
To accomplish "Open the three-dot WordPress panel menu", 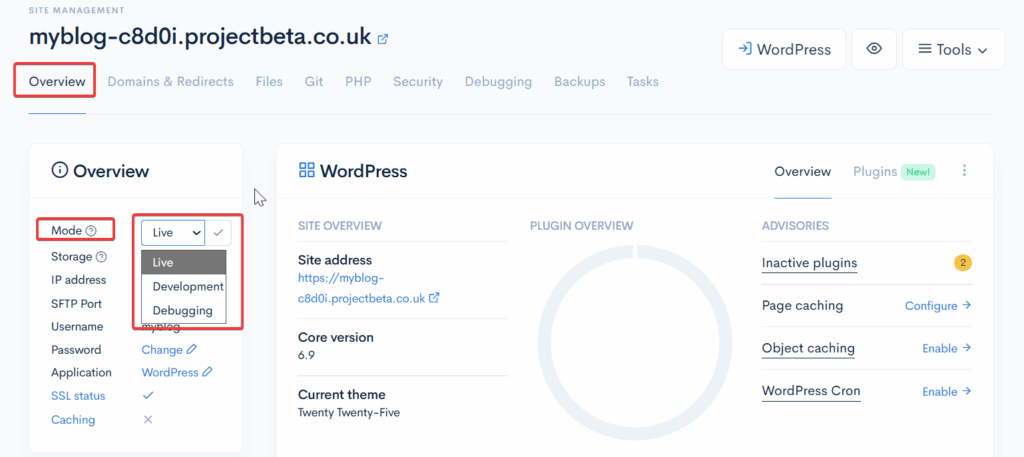I will 964,171.
